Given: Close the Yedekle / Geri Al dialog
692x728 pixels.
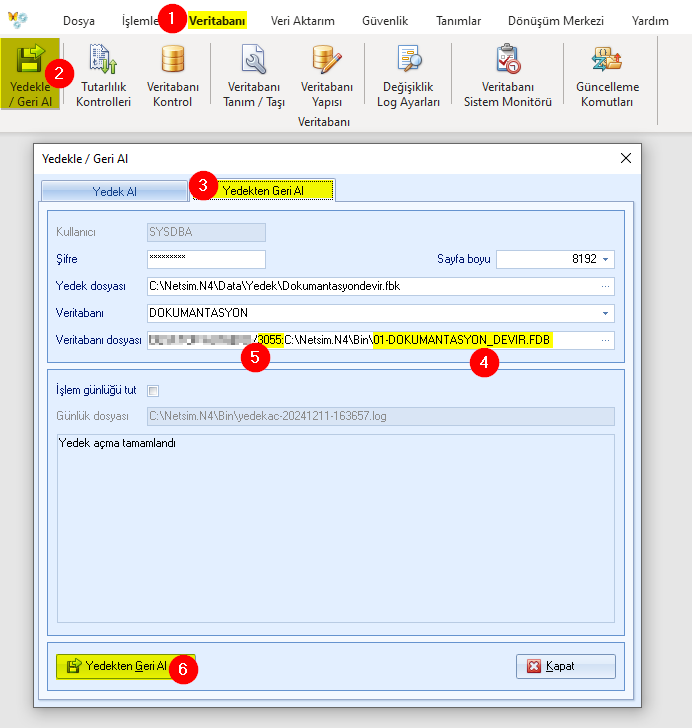Looking at the screenshot, I should 626,158.
